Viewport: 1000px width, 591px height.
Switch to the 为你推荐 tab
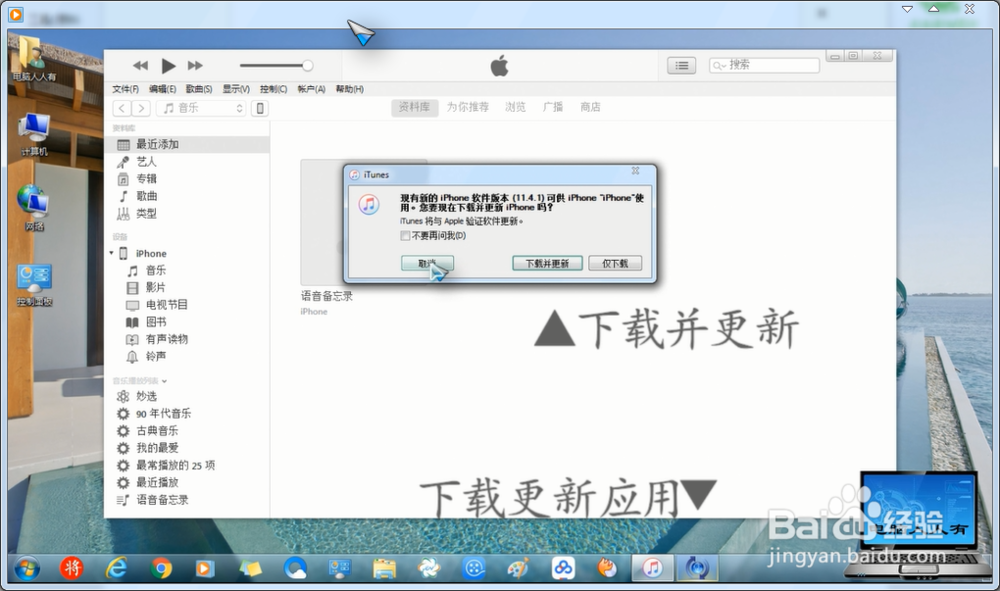[467, 107]
